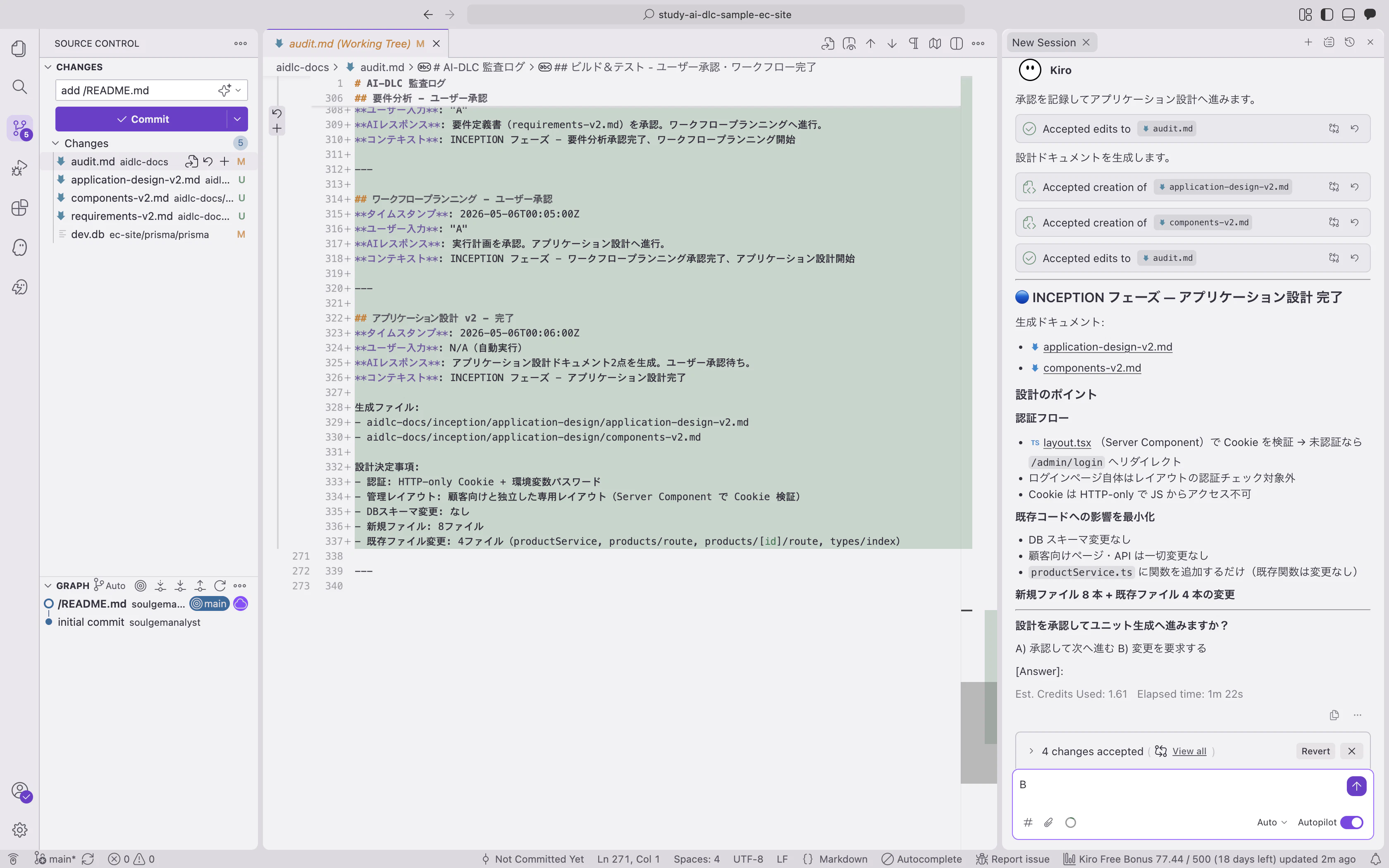Screen dimensions: 1389x868
Task: Open editor more actions ellipsis menu
Action: tap(978, 43)
